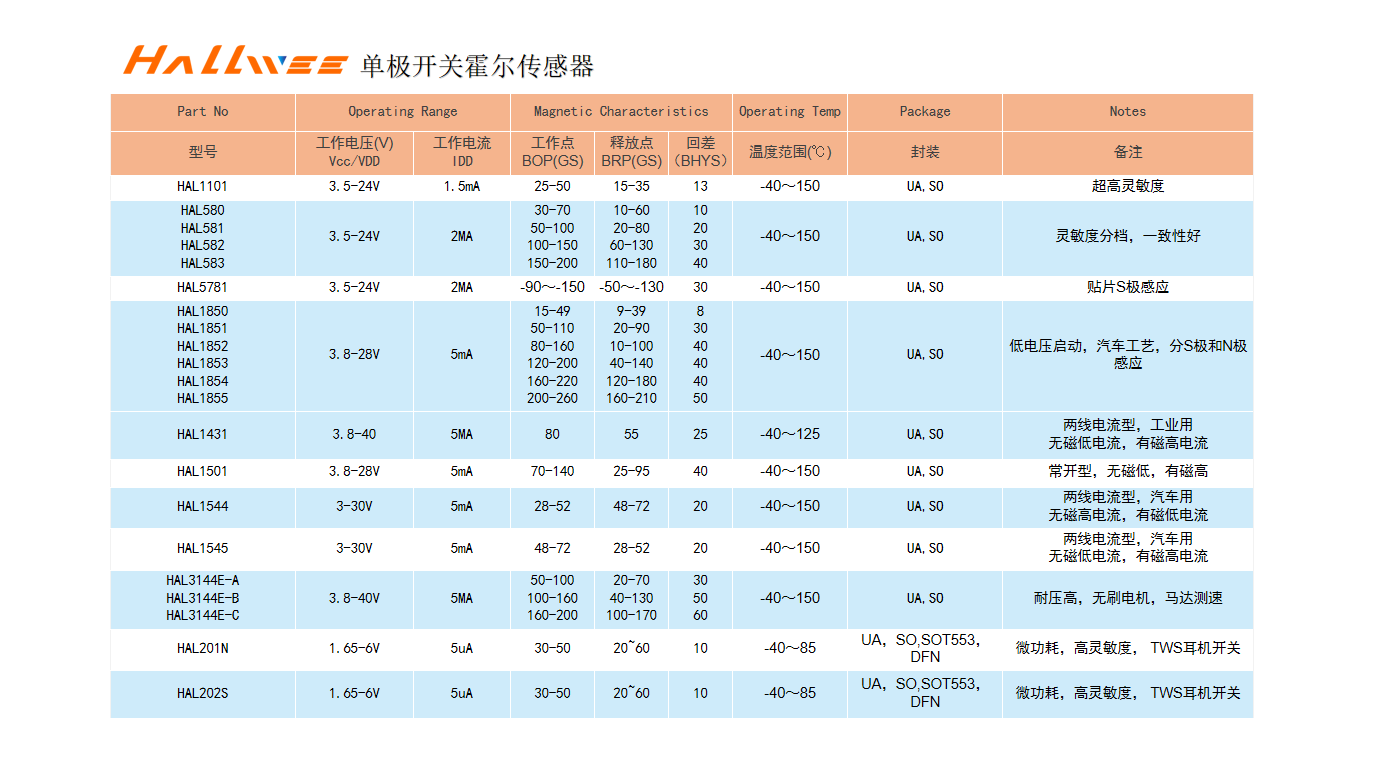Select part number HAL5781
1394x784 pixels.
tap(203, 288)
